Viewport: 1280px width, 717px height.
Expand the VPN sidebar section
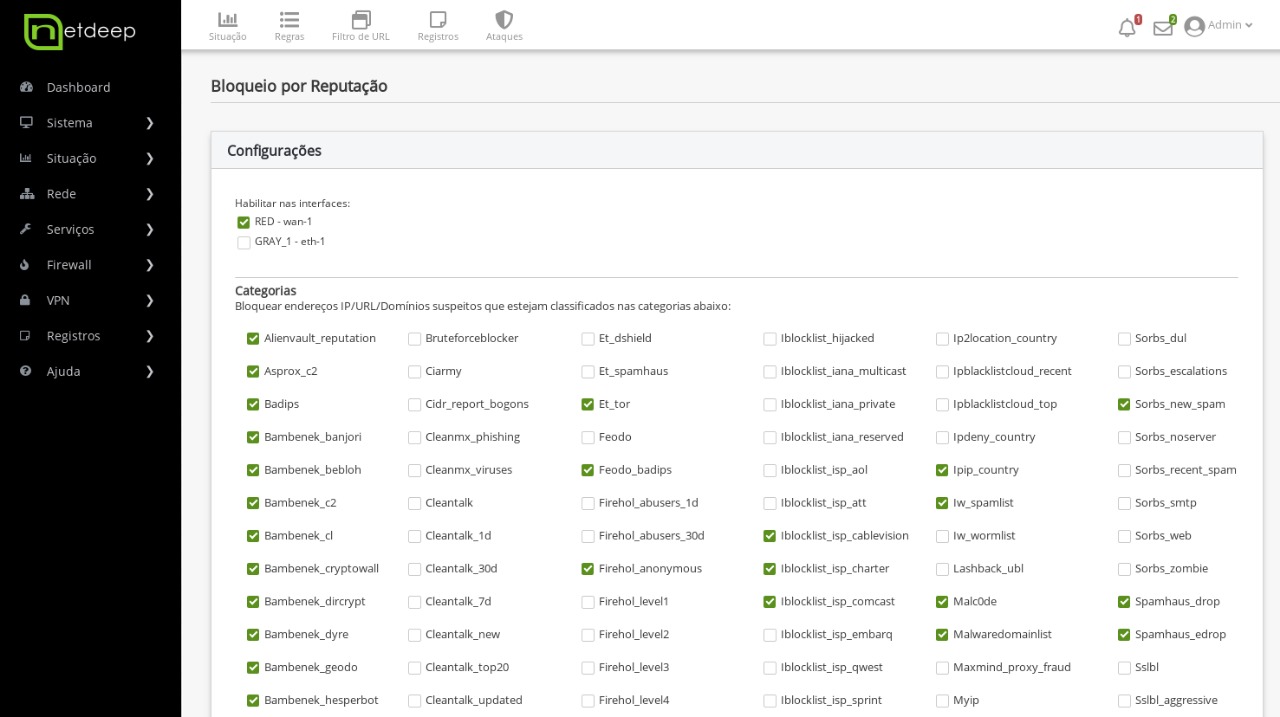(x=88, y=300)
